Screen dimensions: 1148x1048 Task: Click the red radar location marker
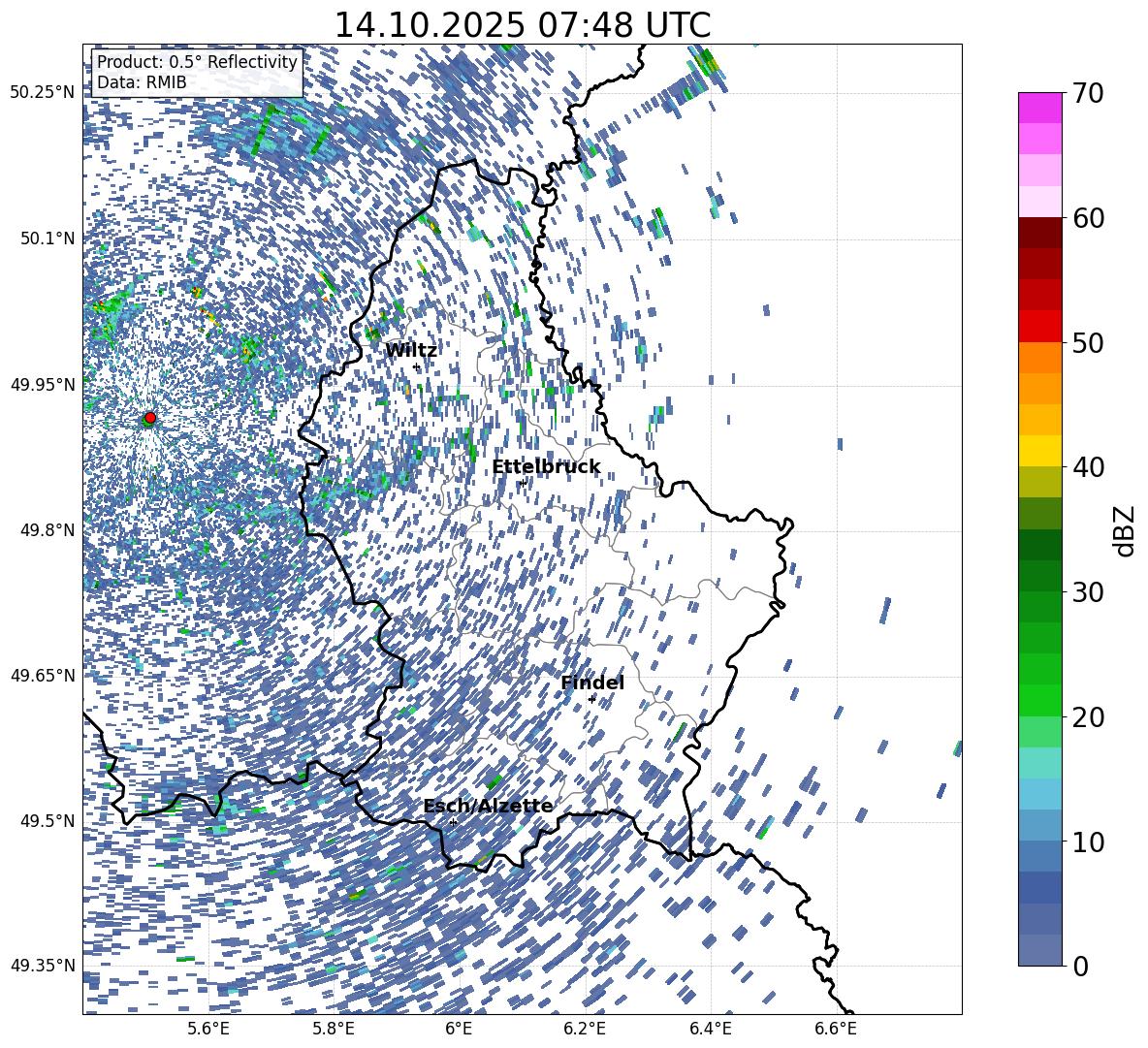point(150,417)
